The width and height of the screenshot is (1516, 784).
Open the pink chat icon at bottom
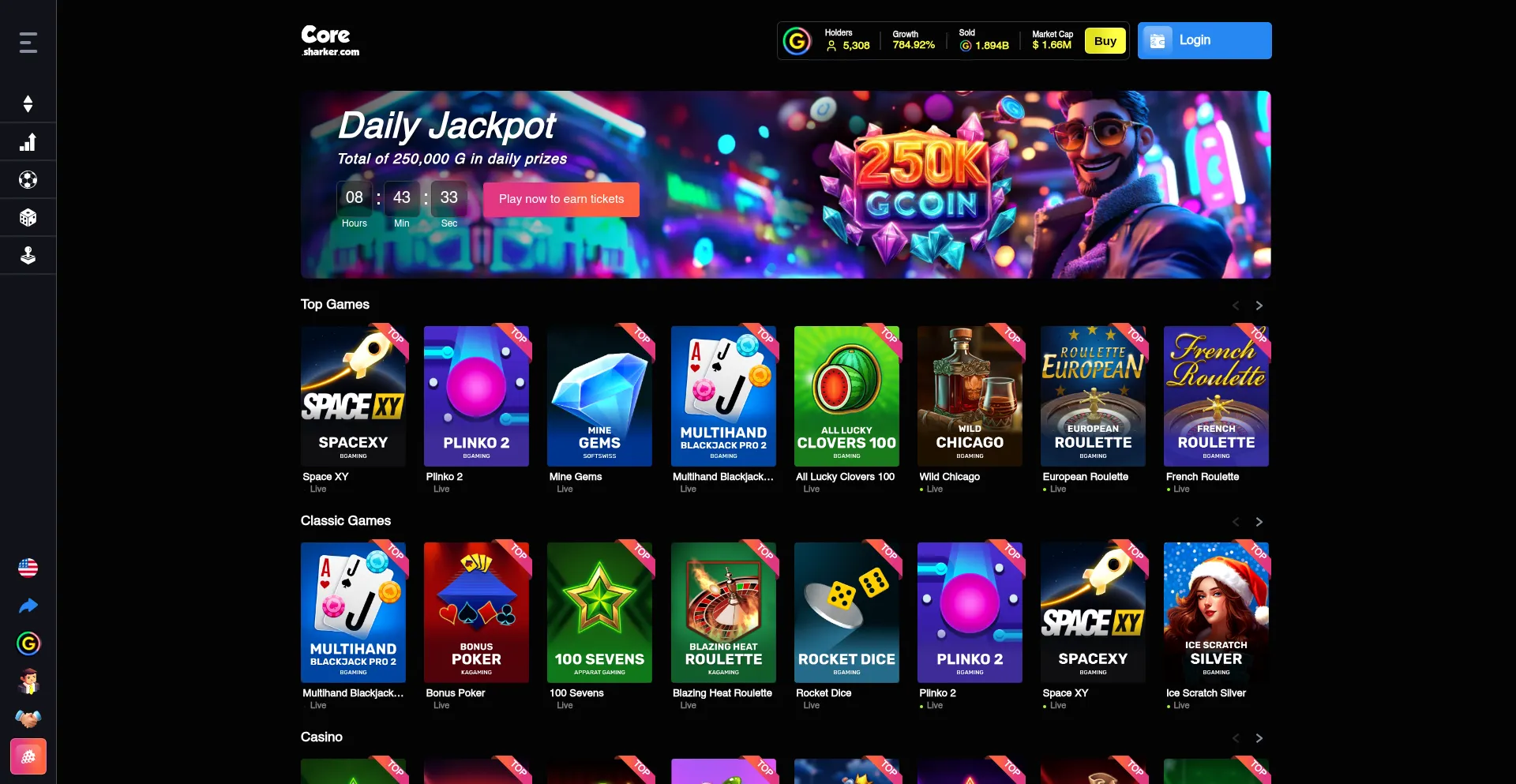28,757
